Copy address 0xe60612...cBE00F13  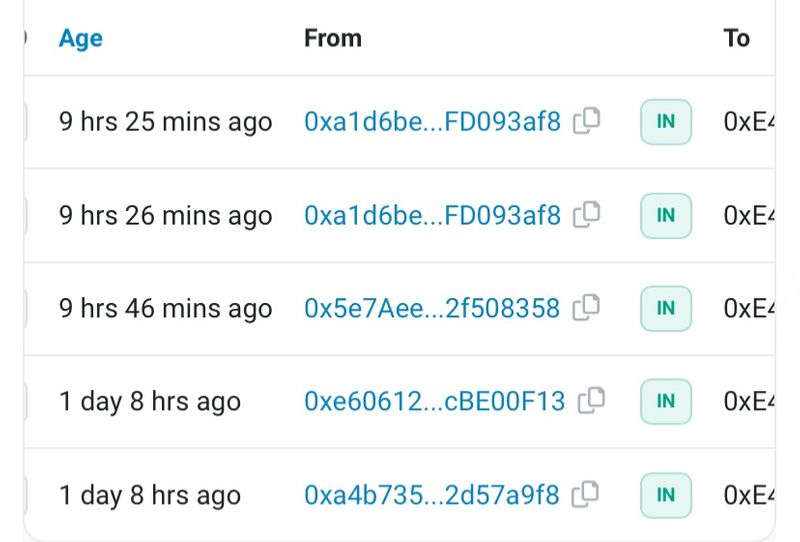tap(592, 401)
